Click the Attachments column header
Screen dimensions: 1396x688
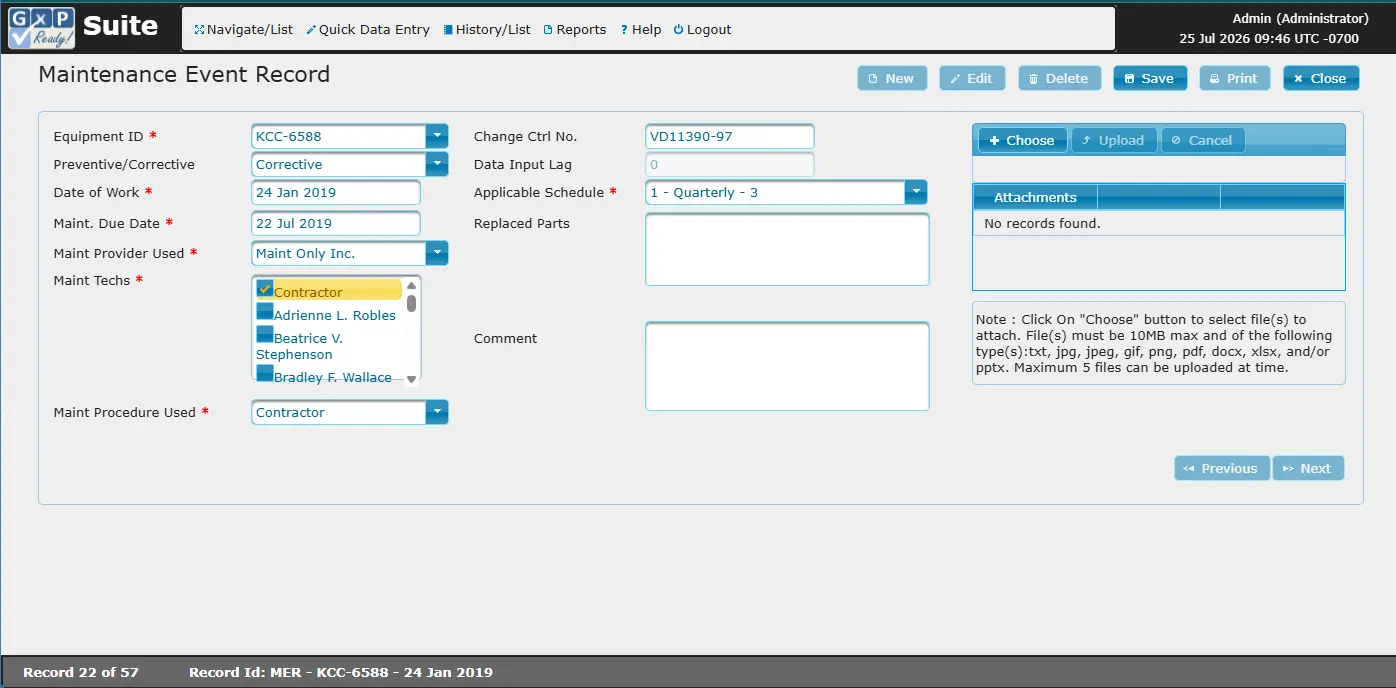(x=1035, y=198)
